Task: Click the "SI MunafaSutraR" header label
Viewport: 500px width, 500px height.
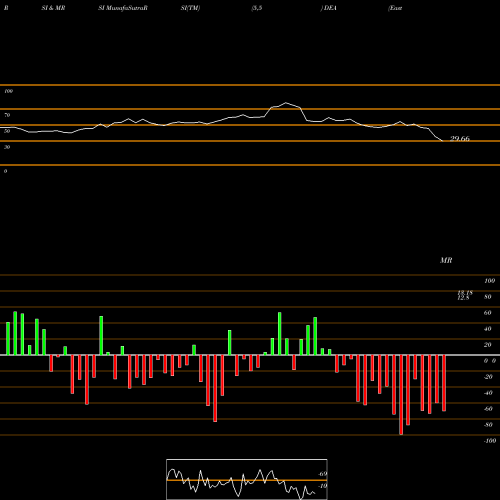Action: tap(123, 8)
